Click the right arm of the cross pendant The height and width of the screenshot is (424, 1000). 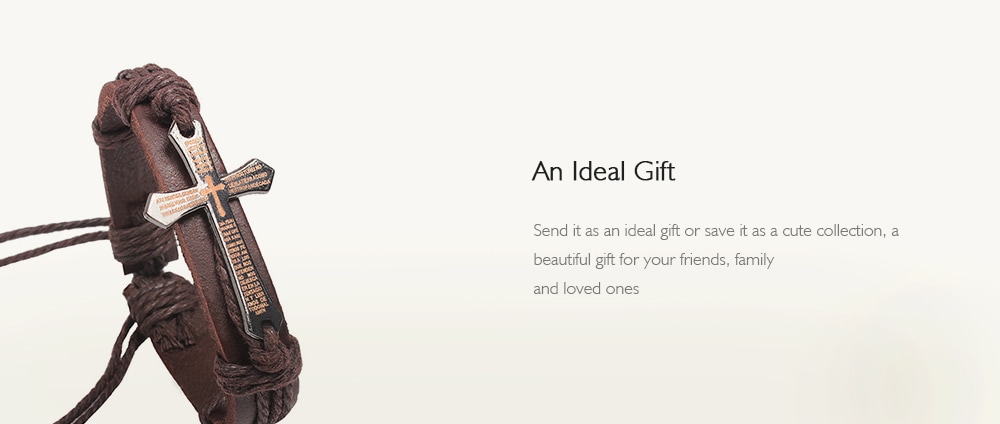pos(249,180)
